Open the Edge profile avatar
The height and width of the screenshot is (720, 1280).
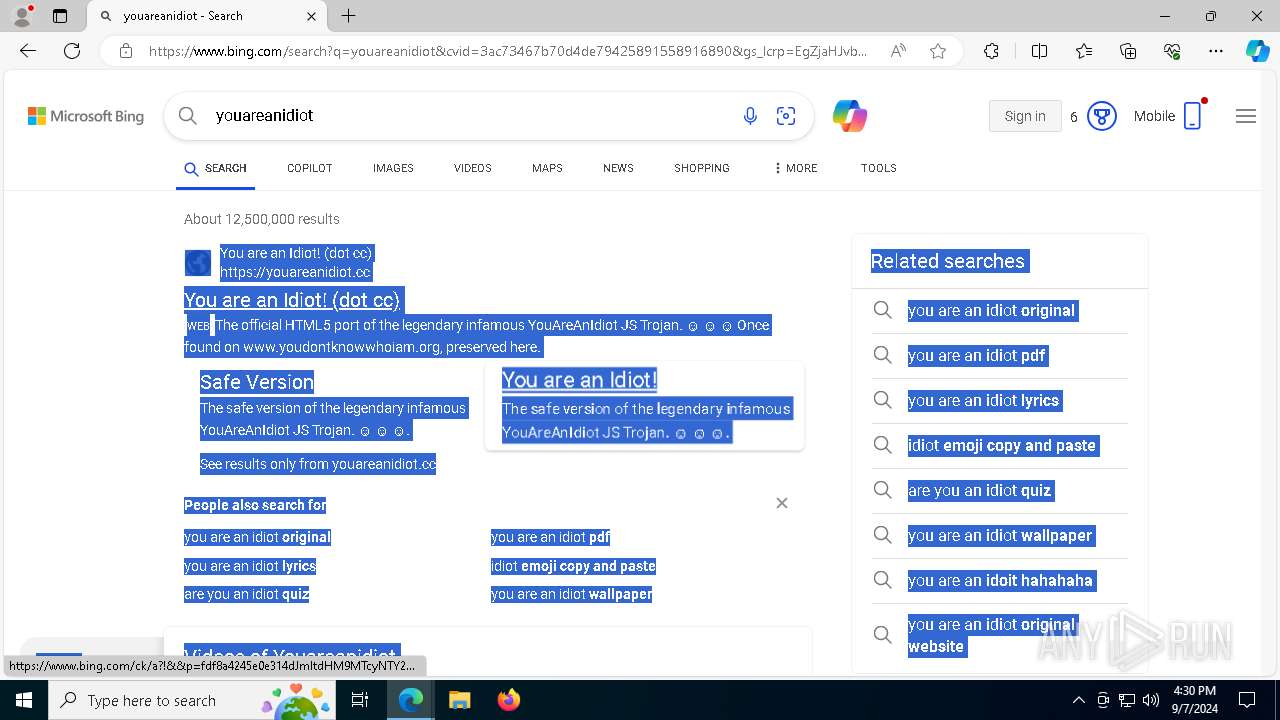click(22, 16)
